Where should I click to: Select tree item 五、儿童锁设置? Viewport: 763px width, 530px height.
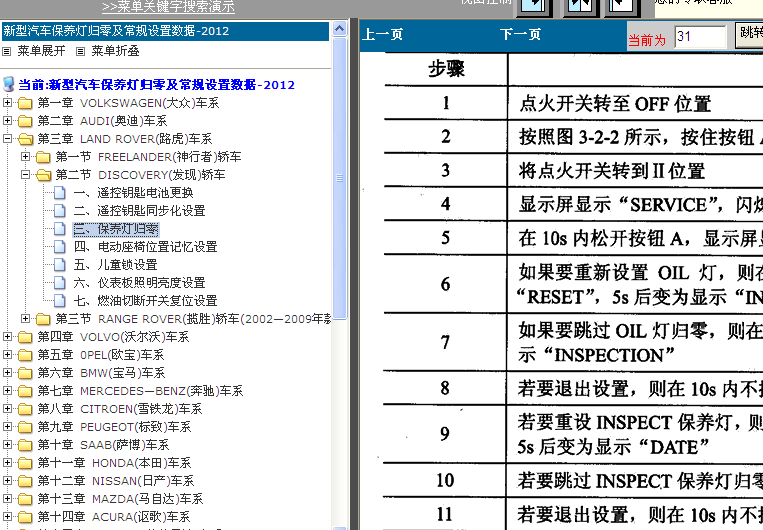(x=115, y=265)
